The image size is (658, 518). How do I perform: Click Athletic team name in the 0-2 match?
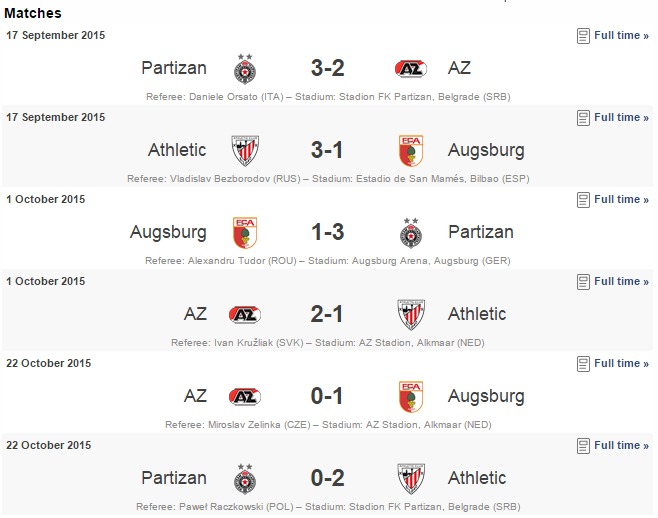tap(477, 478)
